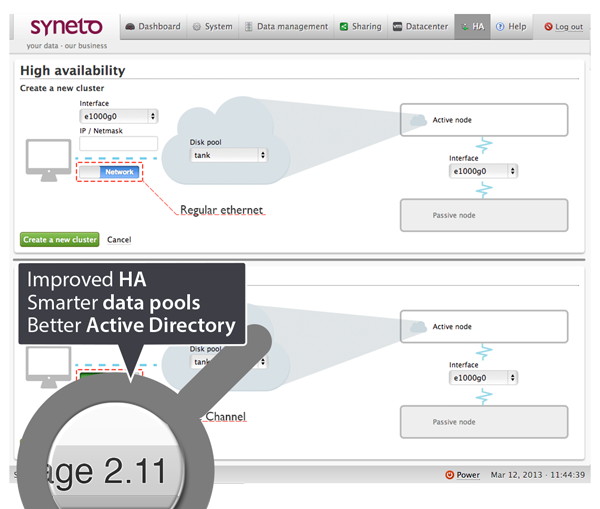Click the upper Passive node box
Viewport: 600px width, 509px height.
(484, 215)
